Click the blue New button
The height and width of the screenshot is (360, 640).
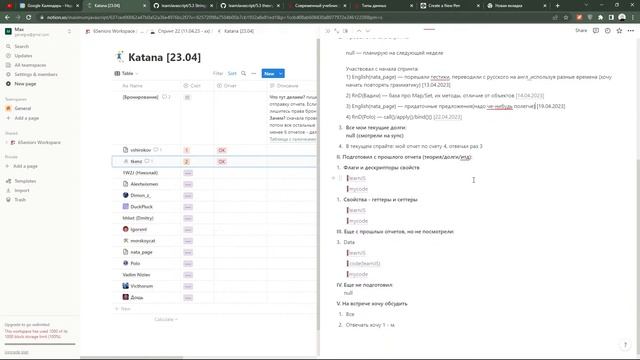point(269,73)
